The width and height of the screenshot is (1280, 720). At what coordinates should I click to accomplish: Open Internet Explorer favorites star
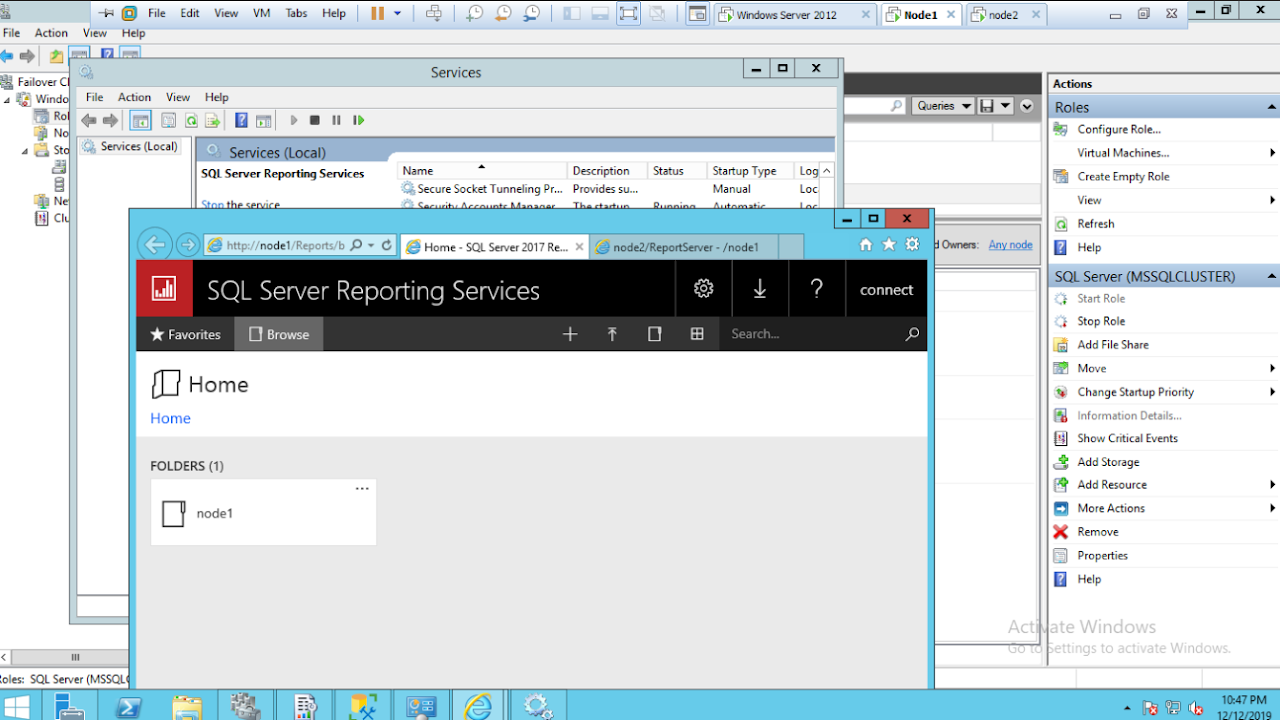(x=889, y=245)
